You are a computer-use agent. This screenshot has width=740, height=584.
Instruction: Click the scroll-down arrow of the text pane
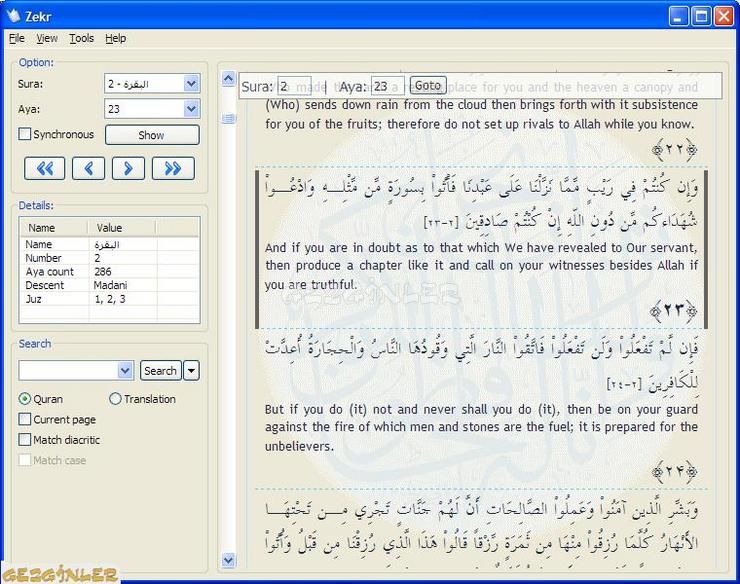[x=228, y=560]
